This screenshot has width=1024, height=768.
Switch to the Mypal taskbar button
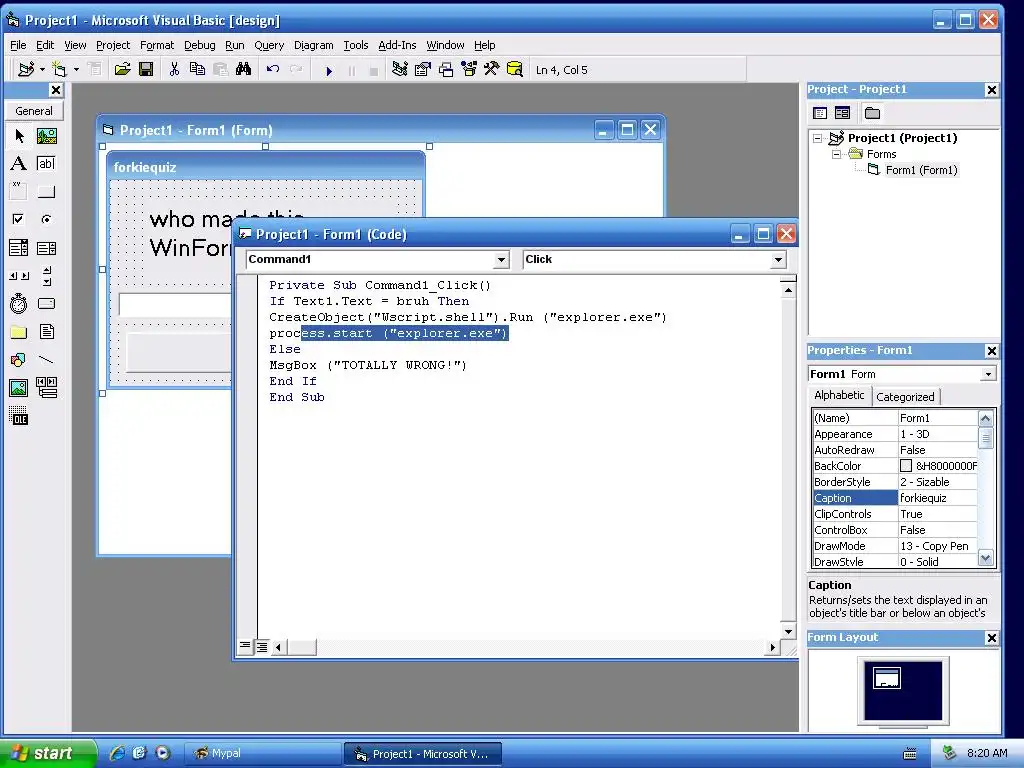tap(261, 754)
